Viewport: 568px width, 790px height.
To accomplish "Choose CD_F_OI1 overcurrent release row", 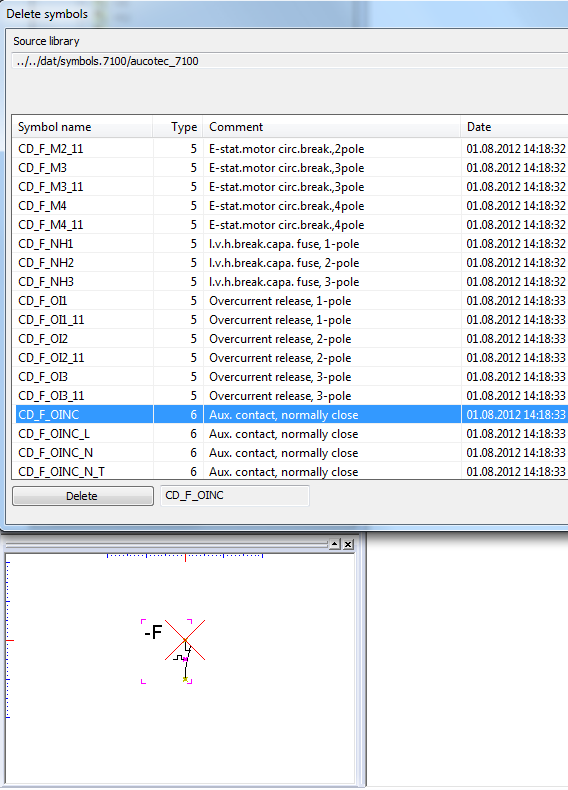I will click(290, 301).
